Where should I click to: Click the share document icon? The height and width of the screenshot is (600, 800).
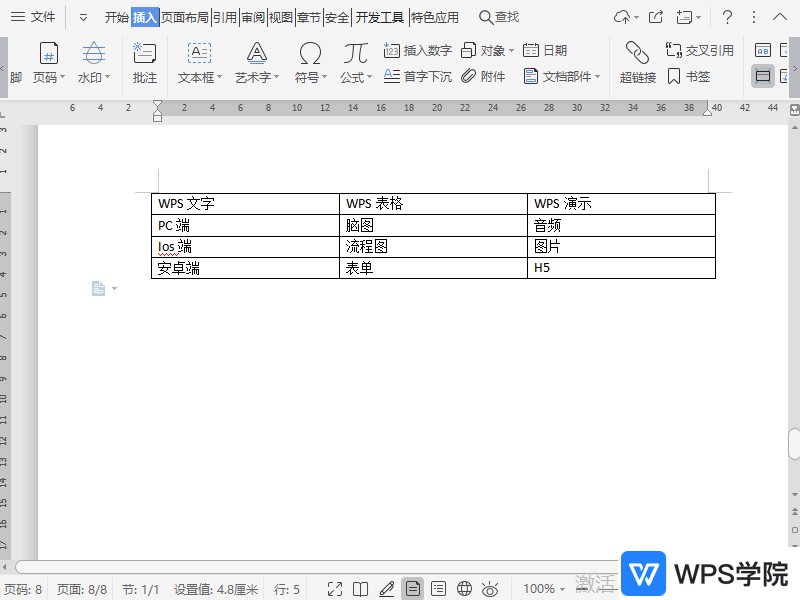pos(656,17)
